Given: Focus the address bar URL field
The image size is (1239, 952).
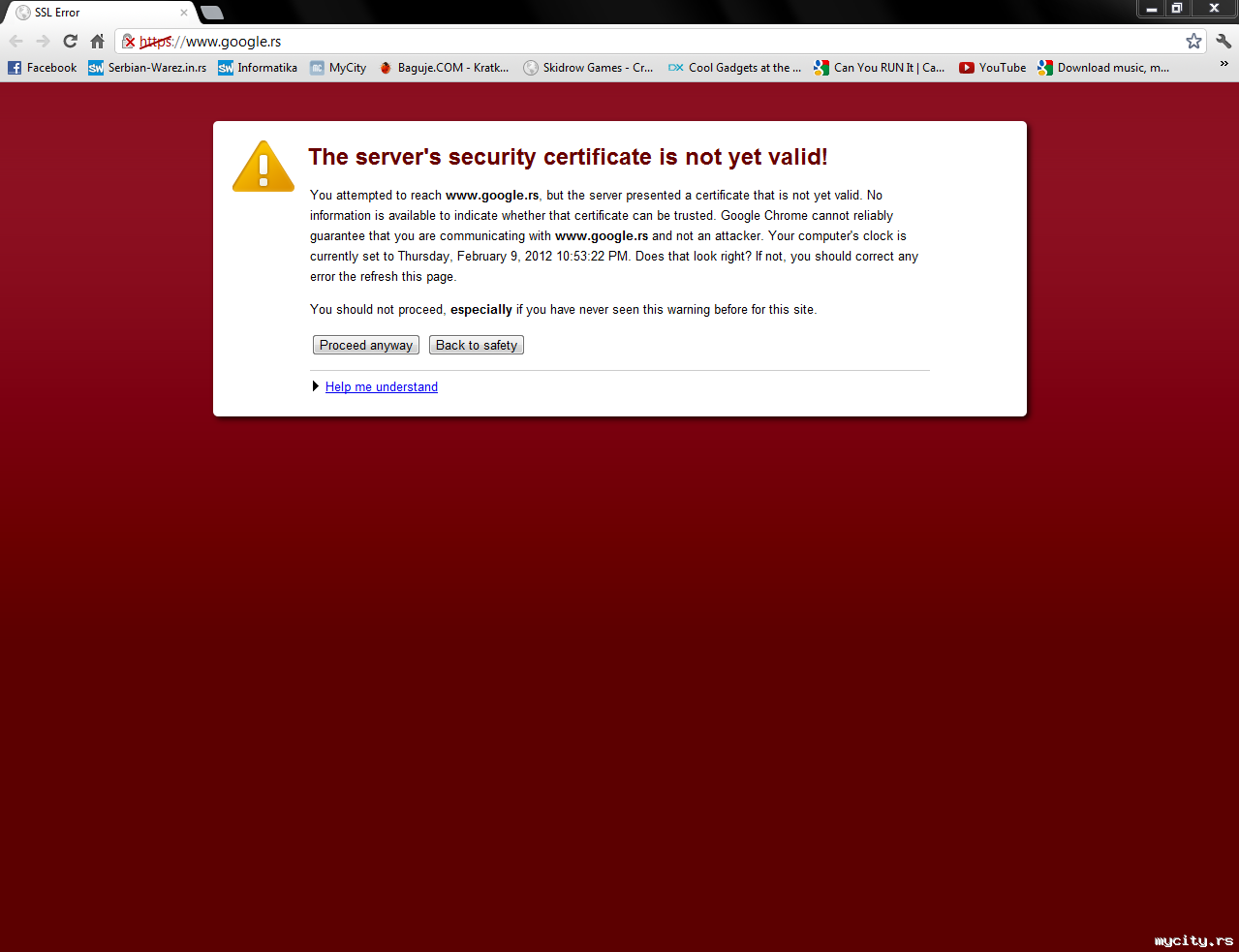Looking at the screenshot, I should point(659,42).
